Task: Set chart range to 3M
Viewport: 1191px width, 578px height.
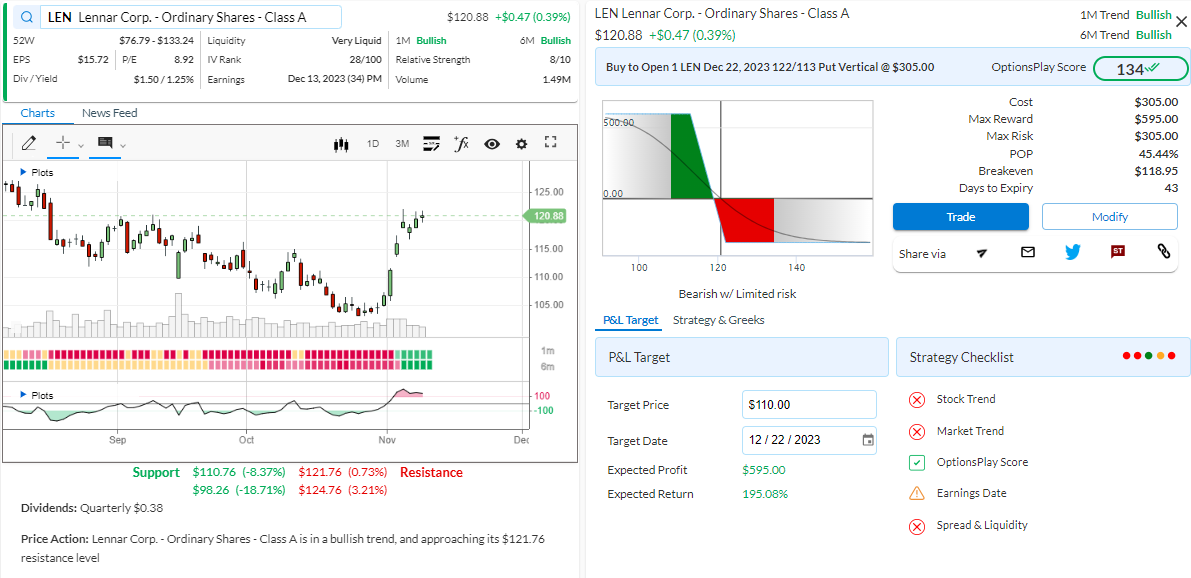Action: (x=402, y=144)
